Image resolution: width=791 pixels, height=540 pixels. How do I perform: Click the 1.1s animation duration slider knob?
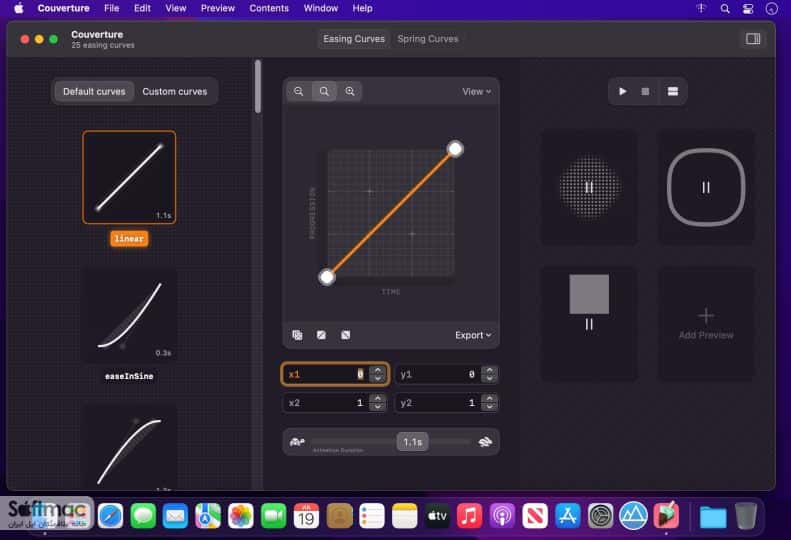(413, 442)
